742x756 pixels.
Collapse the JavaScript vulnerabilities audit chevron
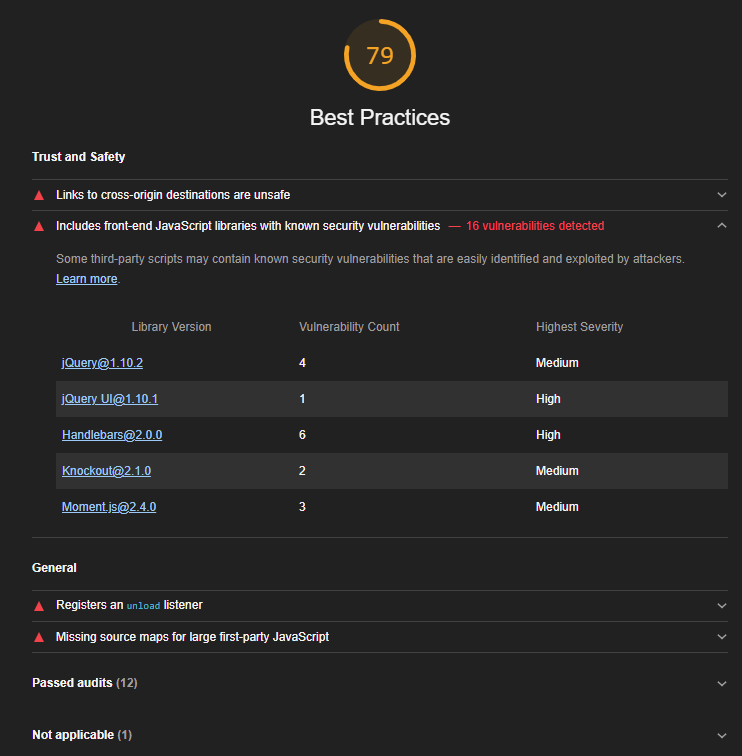coord(721,226)
